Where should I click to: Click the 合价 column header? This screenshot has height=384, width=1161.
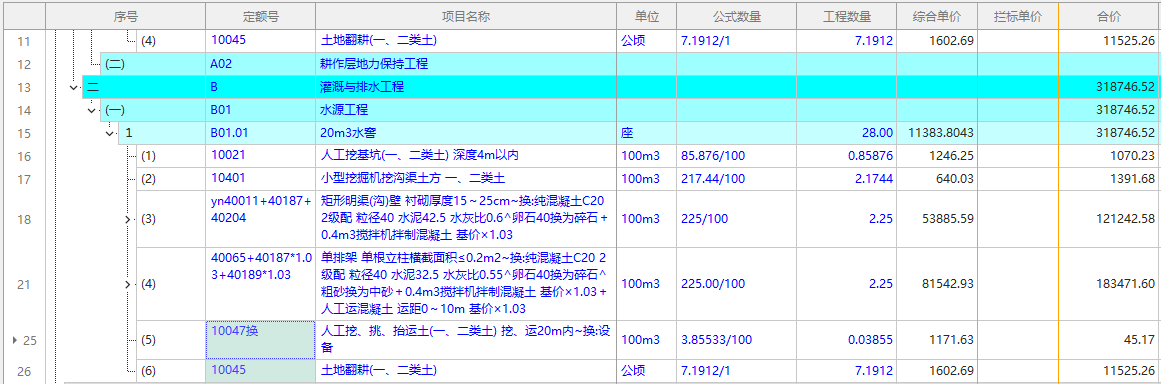coord(1108,16)
